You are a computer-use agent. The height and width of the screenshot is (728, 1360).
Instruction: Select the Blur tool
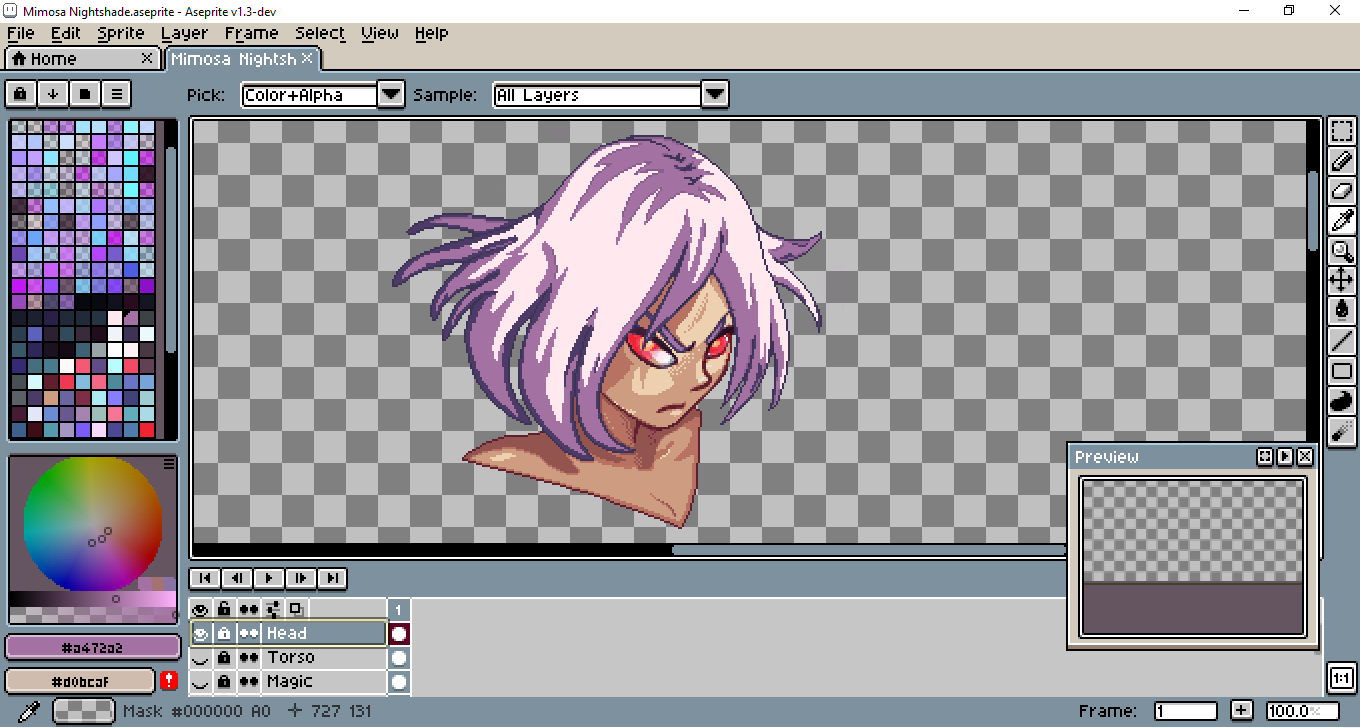[x=1342, y=431]
